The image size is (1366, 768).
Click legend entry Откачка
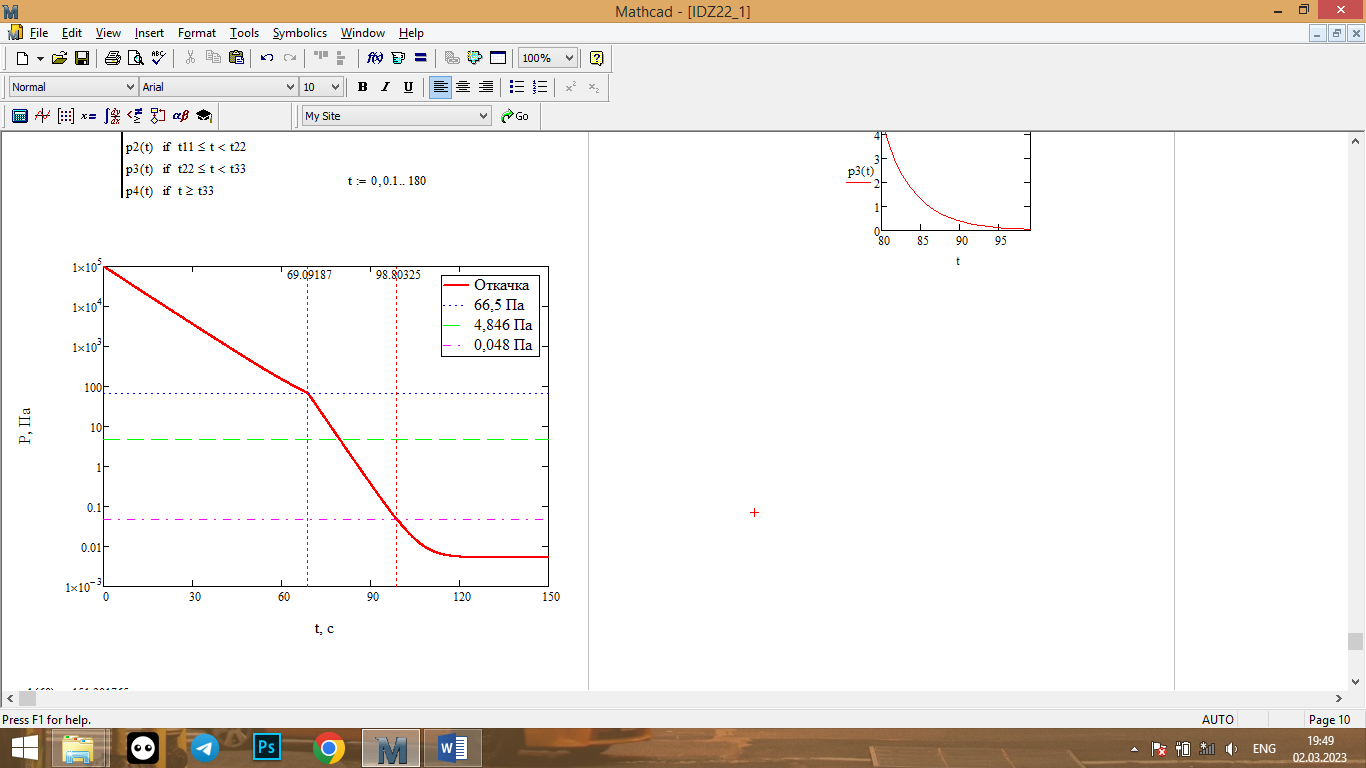click(501, 285)
